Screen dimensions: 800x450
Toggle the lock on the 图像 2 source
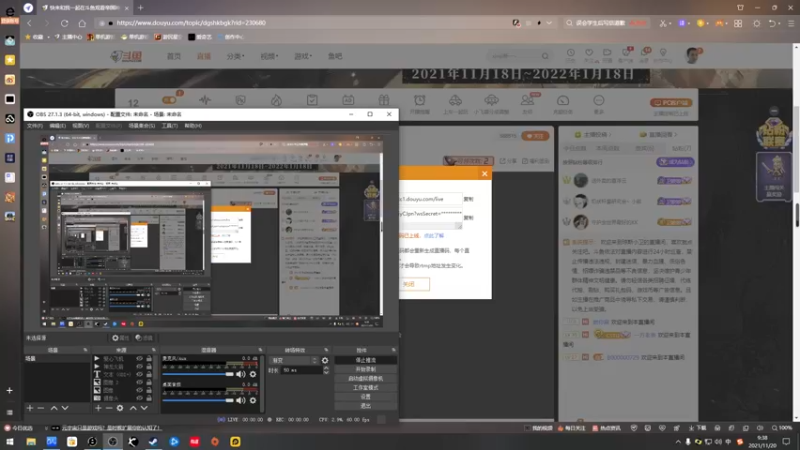pos(149,382)
